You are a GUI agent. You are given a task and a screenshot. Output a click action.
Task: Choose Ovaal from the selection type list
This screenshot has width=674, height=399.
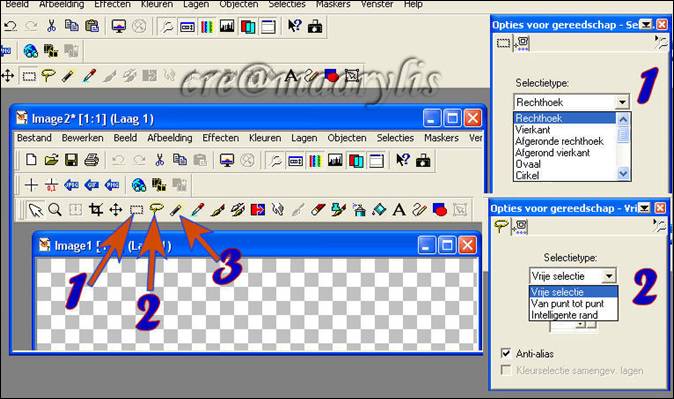(x=528, y=164)
